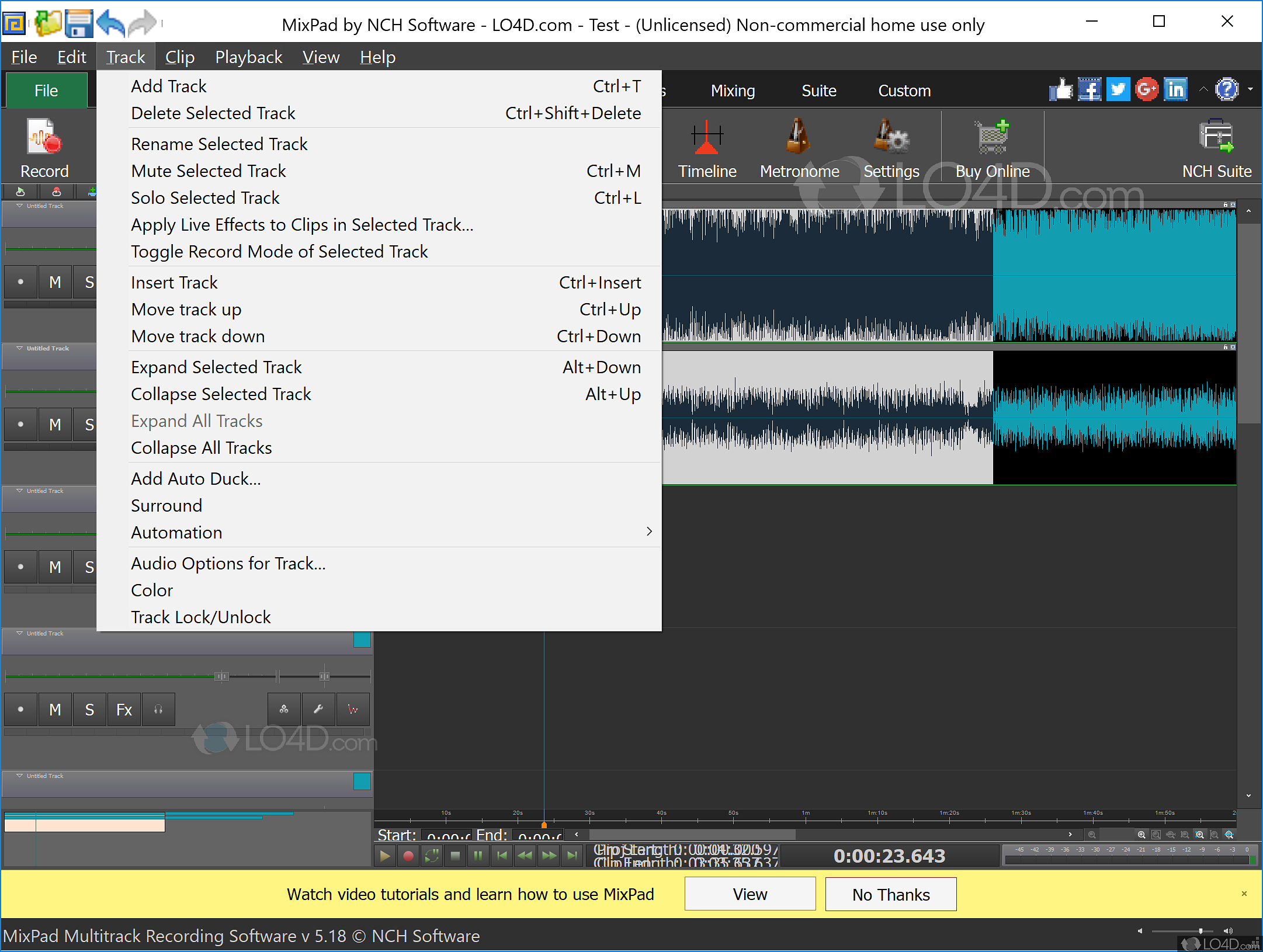Viewport: 1263px width, 952px height.
Task: Click the No Thanks button
Action: (890, 894)
